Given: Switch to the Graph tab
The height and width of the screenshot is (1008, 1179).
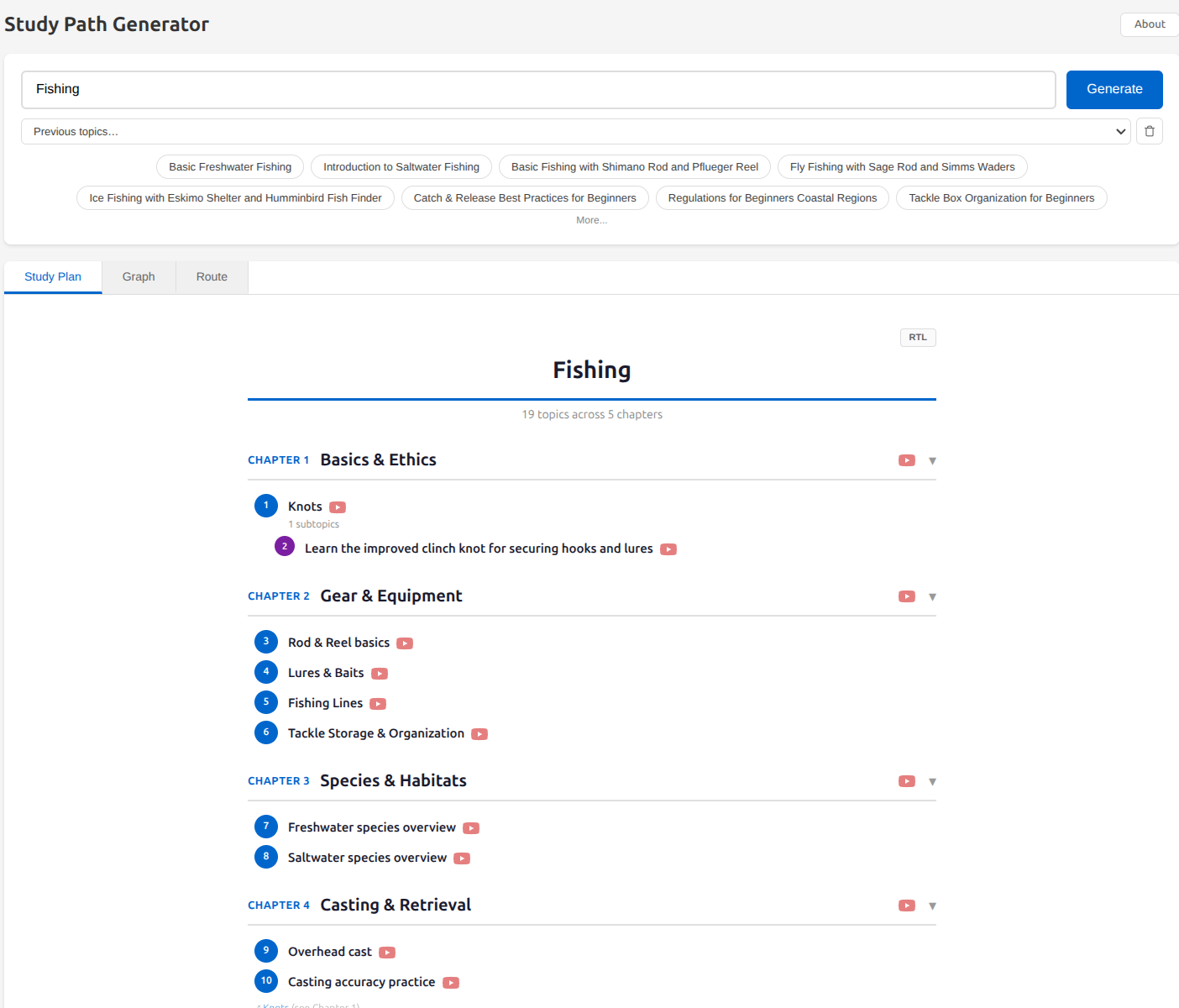Looking at the screenshot, I should pos(138,276).
